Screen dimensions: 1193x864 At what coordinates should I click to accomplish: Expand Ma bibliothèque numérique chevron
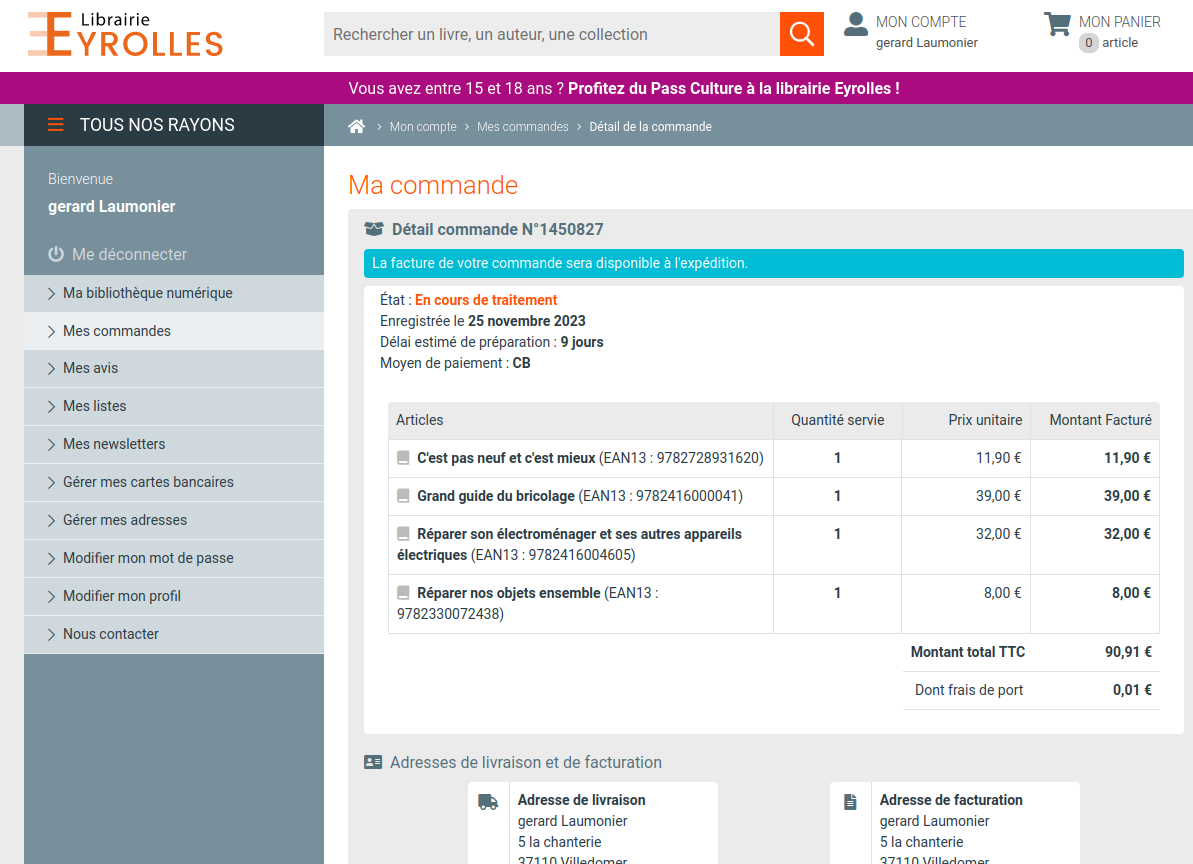point(52,293)
